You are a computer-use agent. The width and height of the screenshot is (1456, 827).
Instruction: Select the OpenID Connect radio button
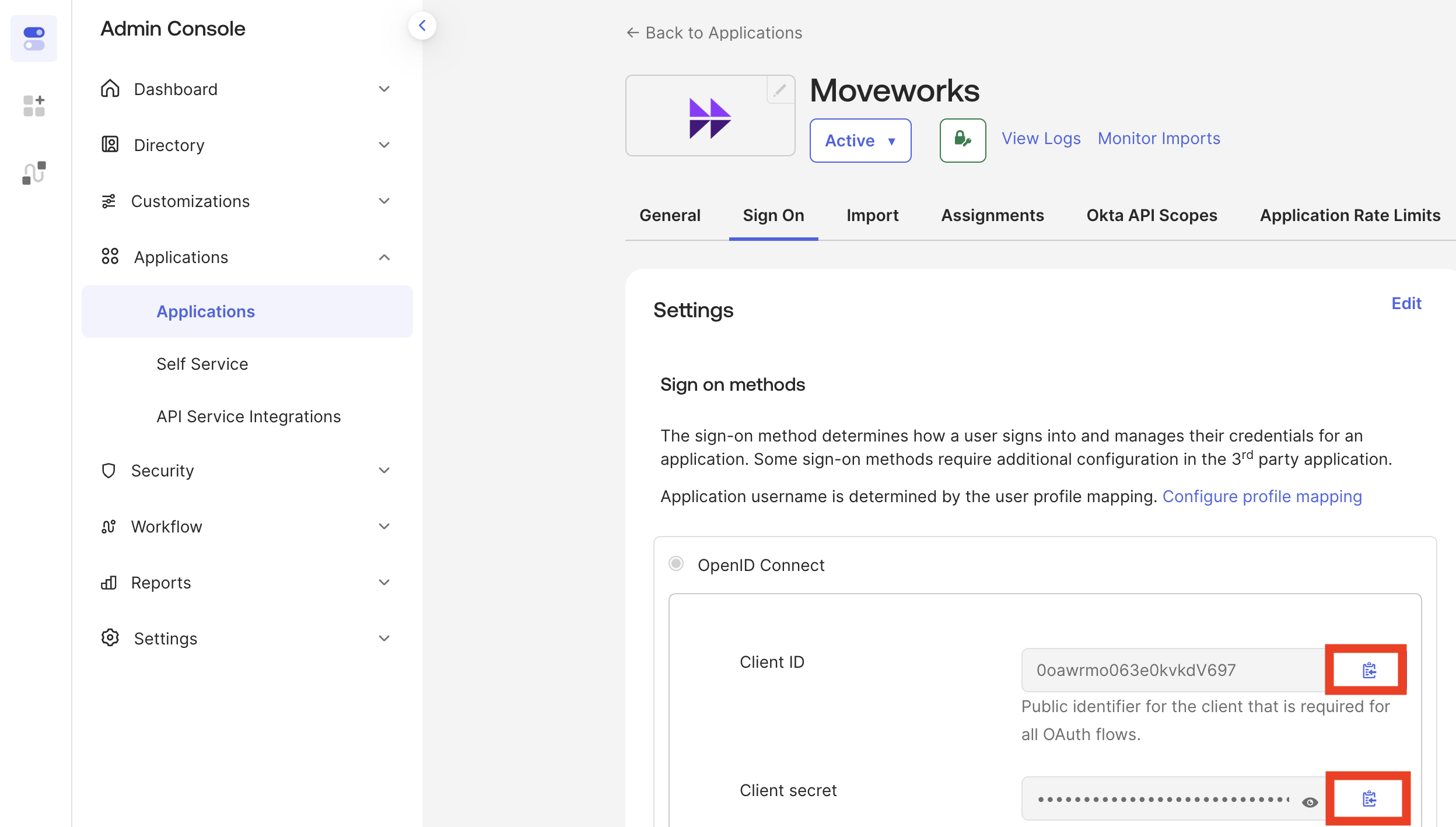[x=676, y=564]
